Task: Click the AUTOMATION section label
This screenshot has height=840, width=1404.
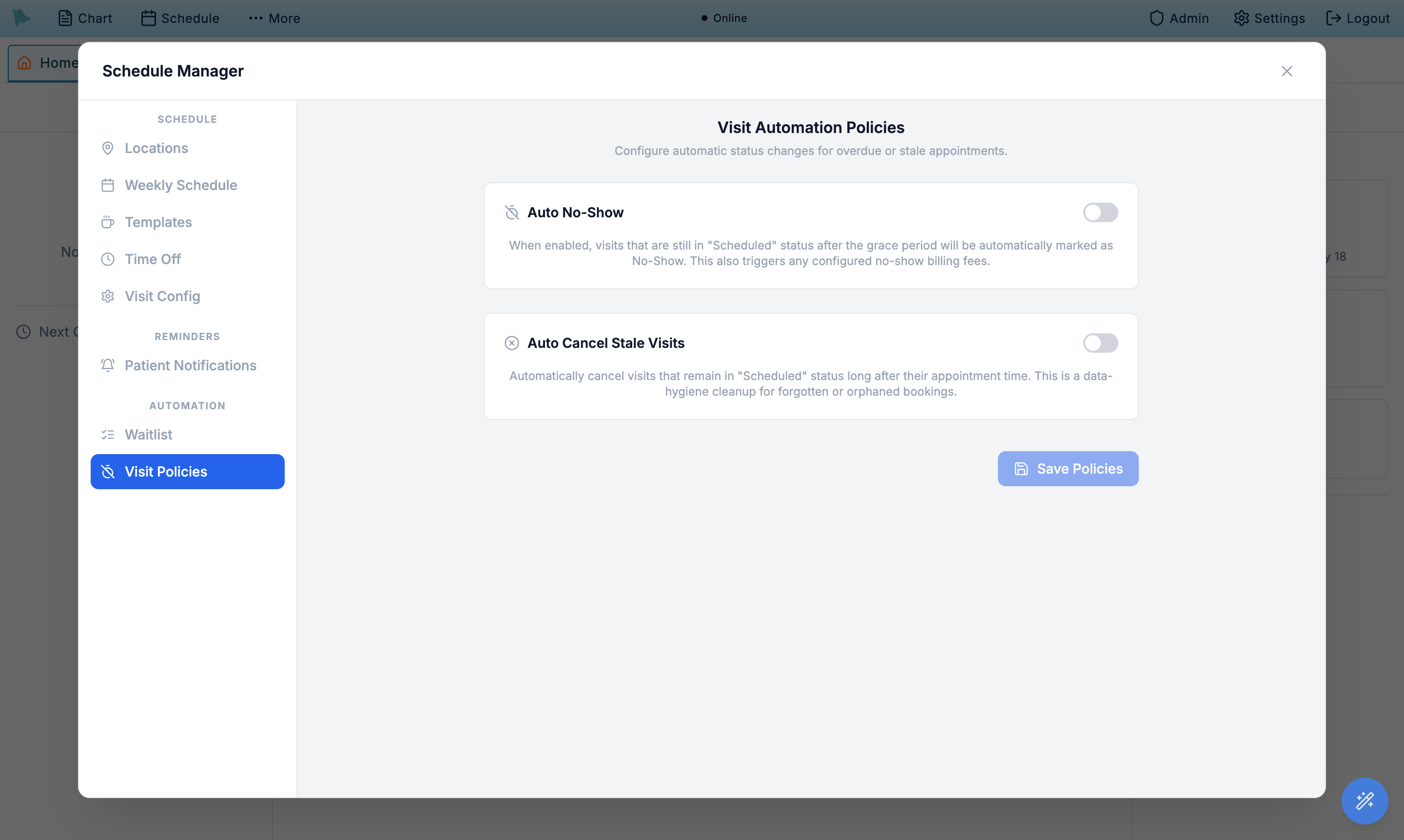Action: 188,406
